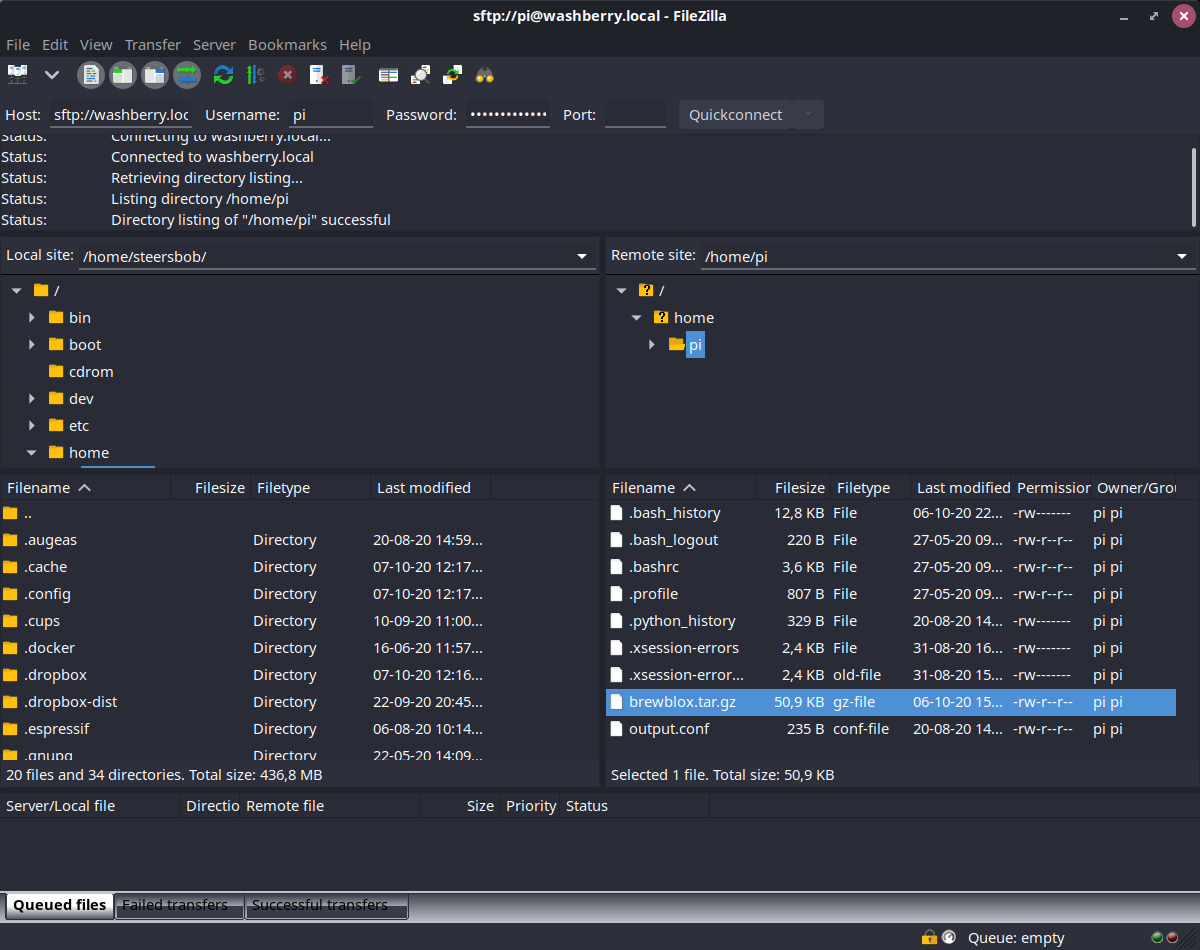The image size is (1200, 950).
Task: Click the .bash_history file icon
Action: (x=616, y=513)
